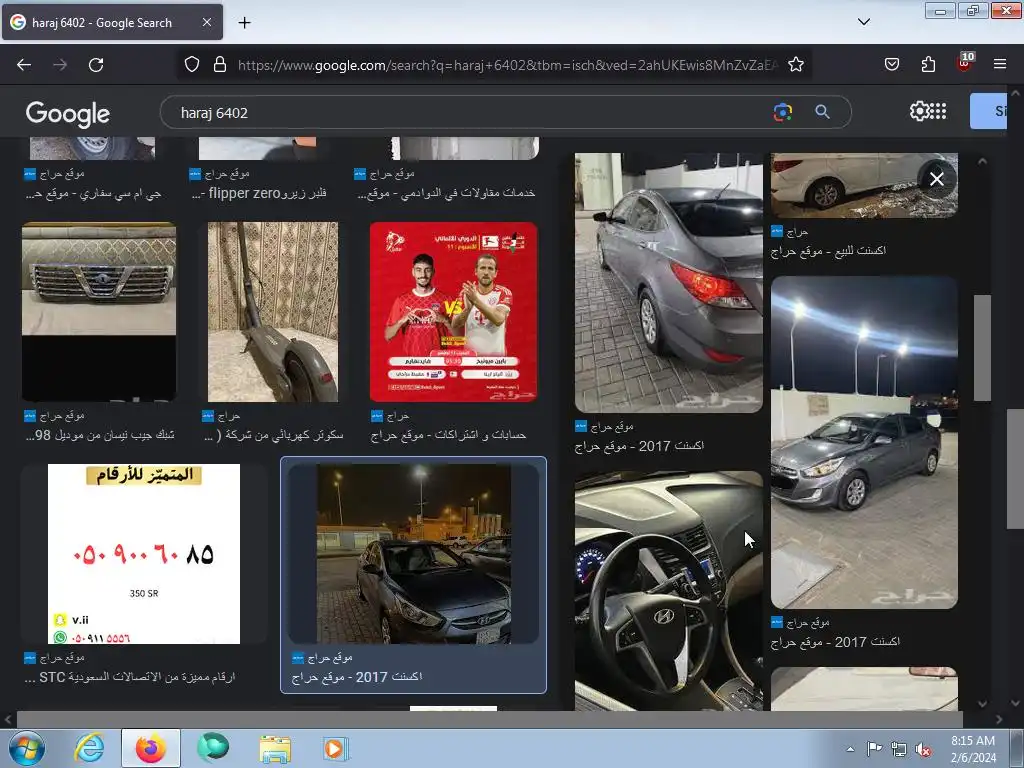Open the Pocket save icon
Viewport: 1024px width, 768px height.
[891, 65]
